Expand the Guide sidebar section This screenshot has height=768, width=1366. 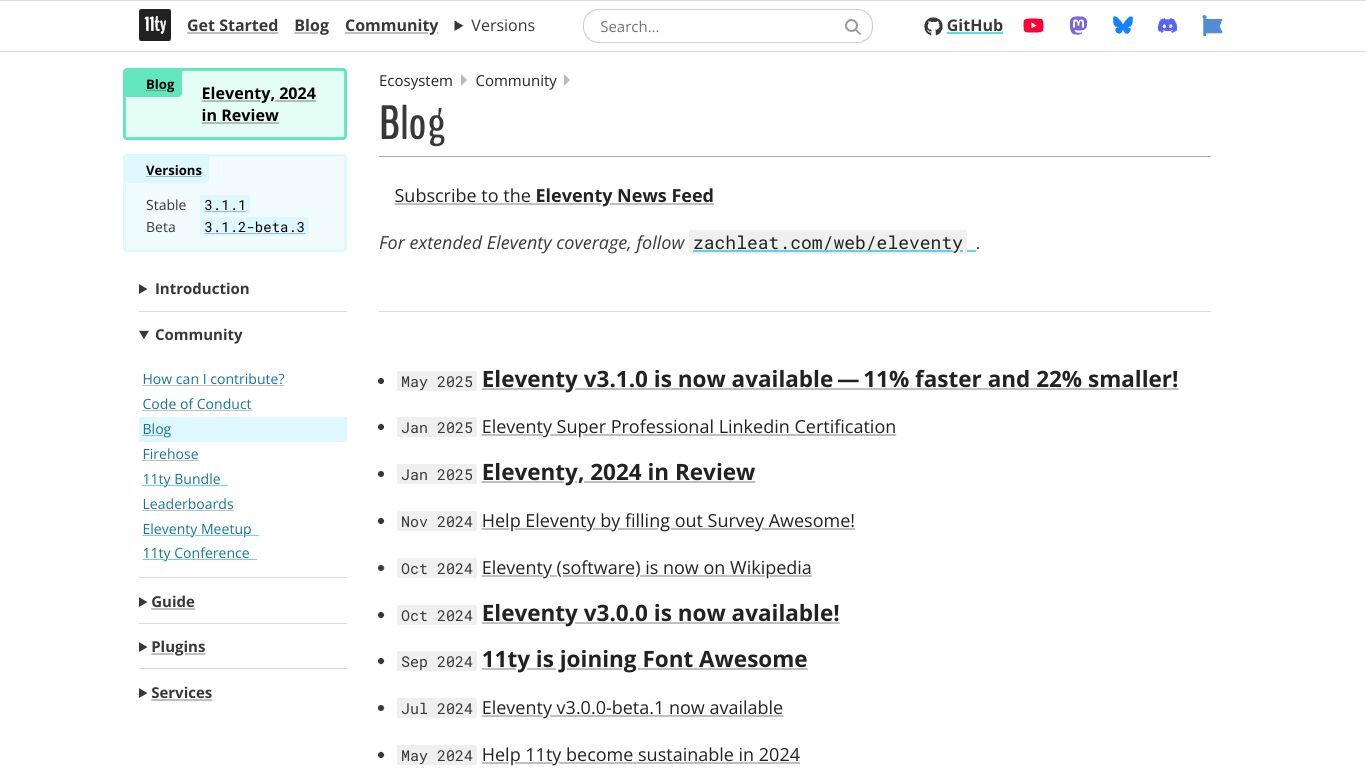[x=167, y=601]
